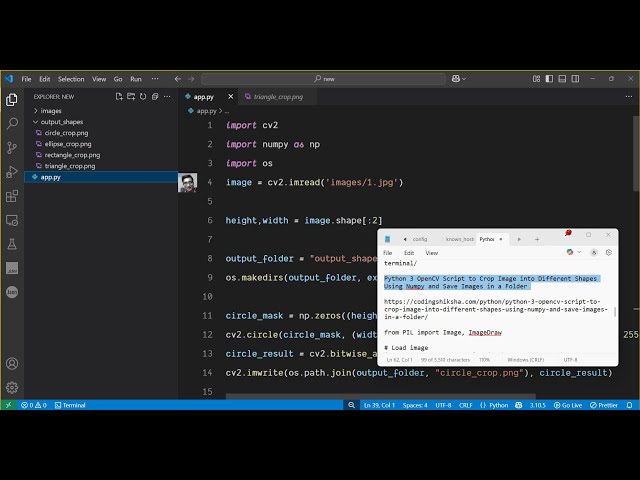Open the Notepad View menu
Screen dimensions: 640x480
click(x=431, y=253)
